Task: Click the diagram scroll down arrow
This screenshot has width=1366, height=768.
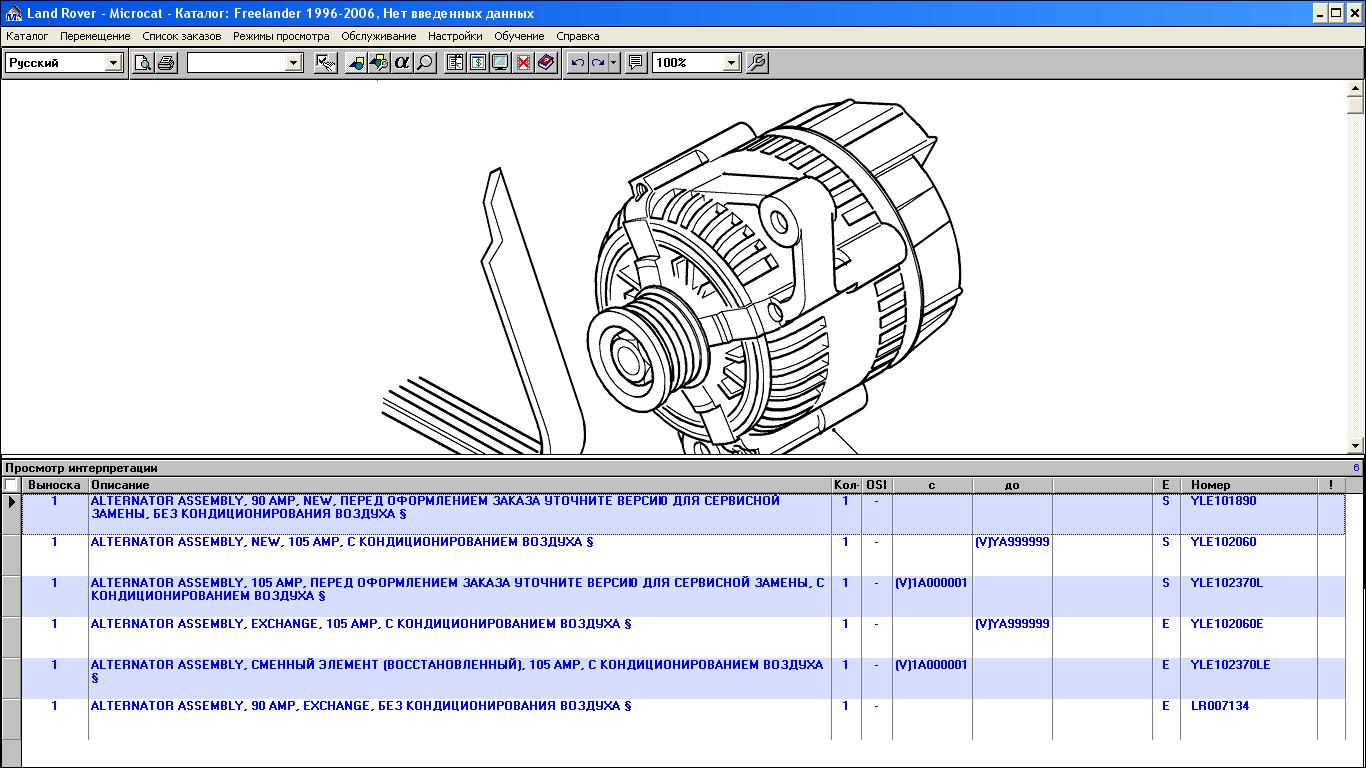Action: pos(1356,446)
